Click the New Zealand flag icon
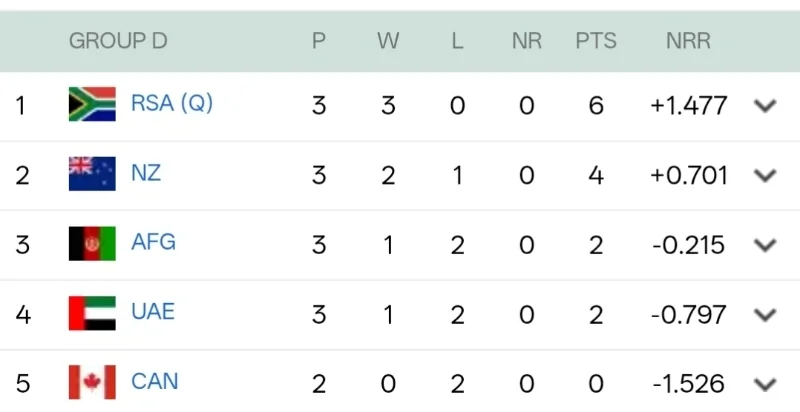 [92, 174]
